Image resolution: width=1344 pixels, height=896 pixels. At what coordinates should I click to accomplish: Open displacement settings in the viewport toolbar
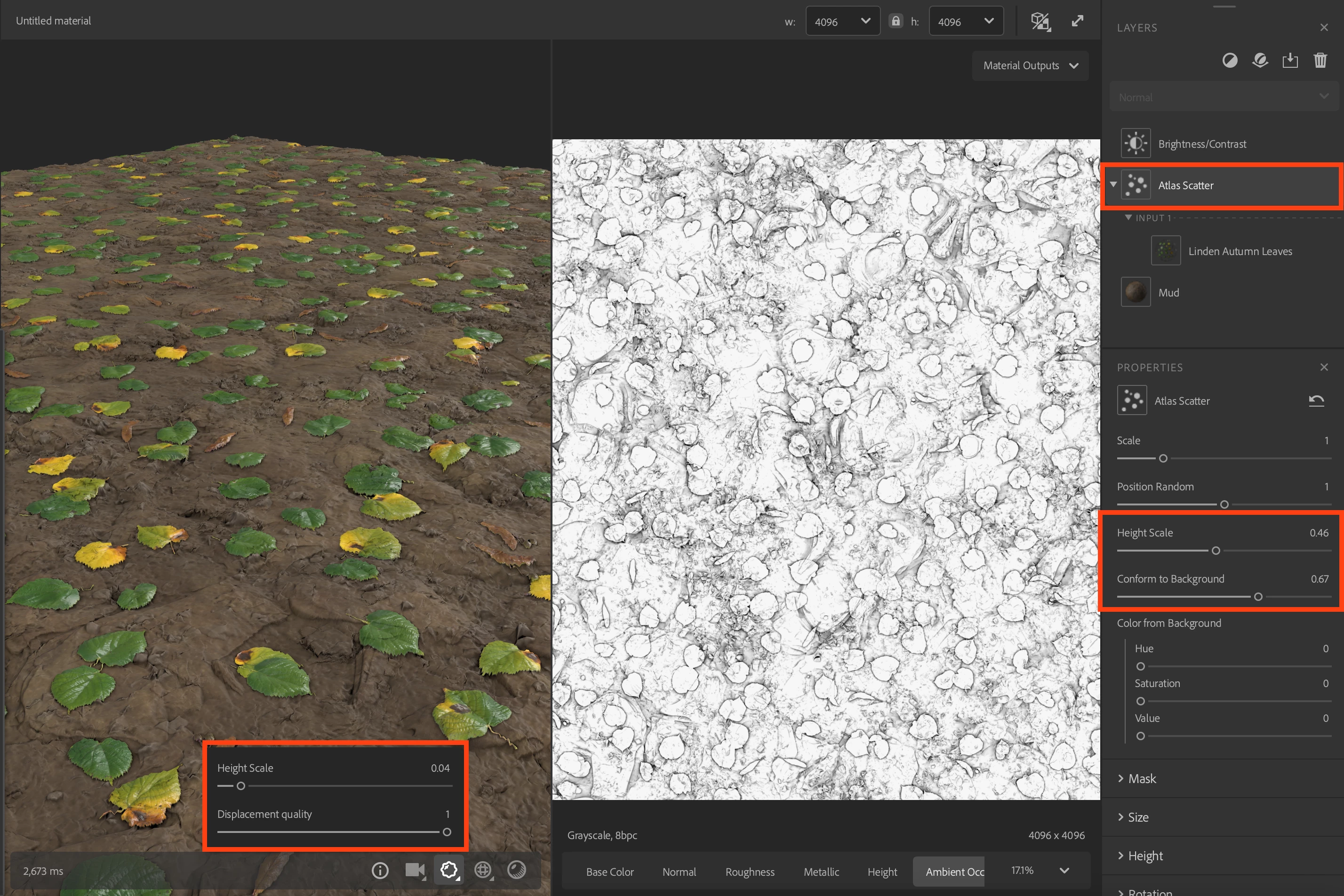pos(448,870)
